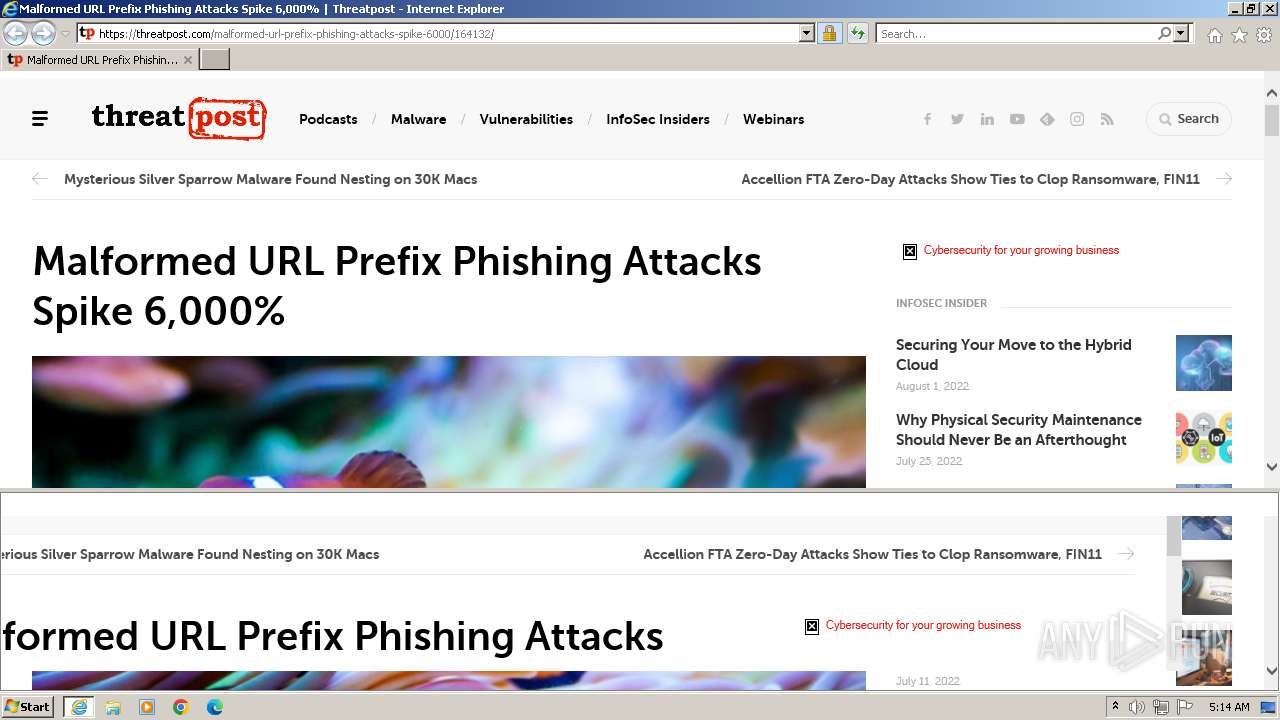
Task: Open Cybersecurity for your growing business ad
Action: tap(1021, 250)
